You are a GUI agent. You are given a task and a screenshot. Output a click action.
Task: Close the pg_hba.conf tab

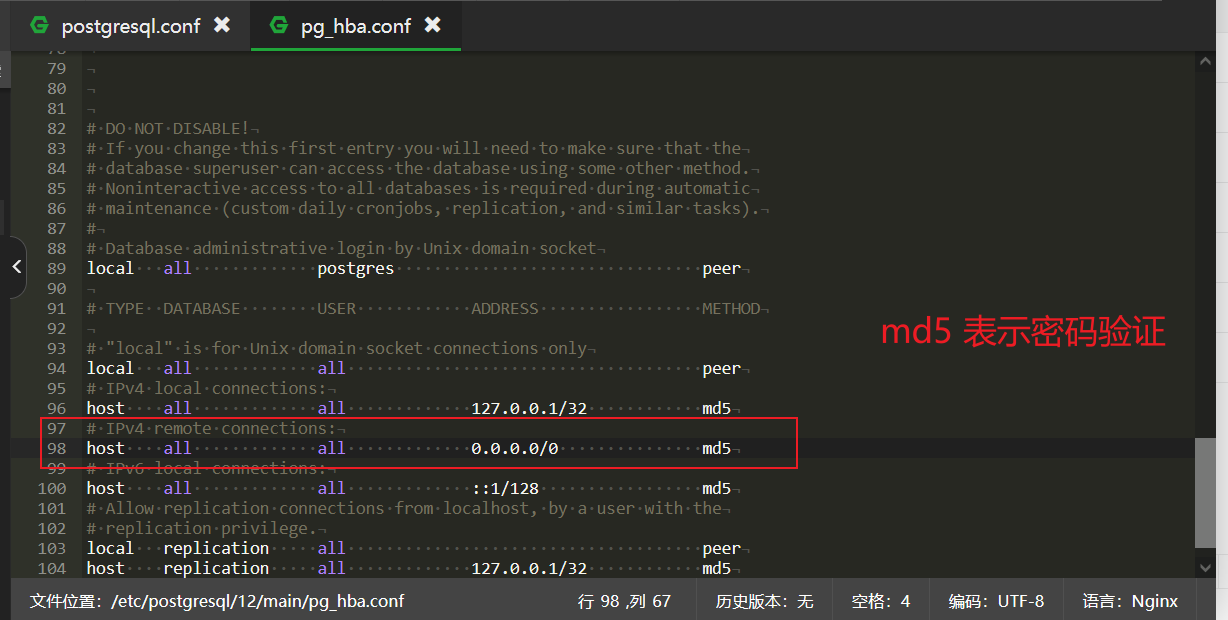pyautogui.click(x=432, y=27)
